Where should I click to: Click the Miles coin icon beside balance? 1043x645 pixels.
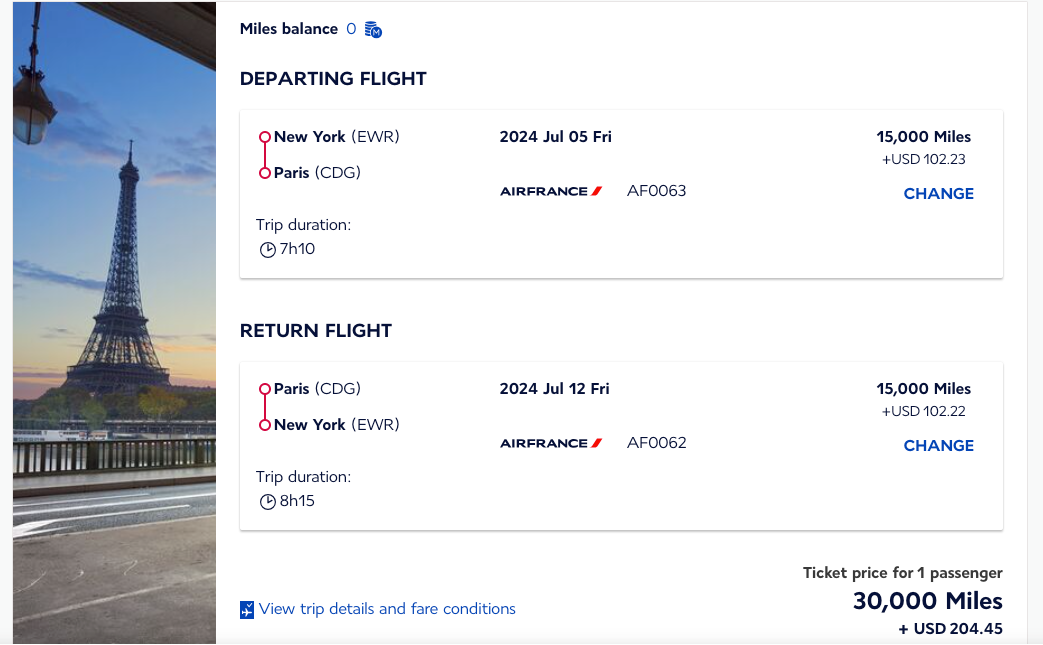(x=373, y=29)
